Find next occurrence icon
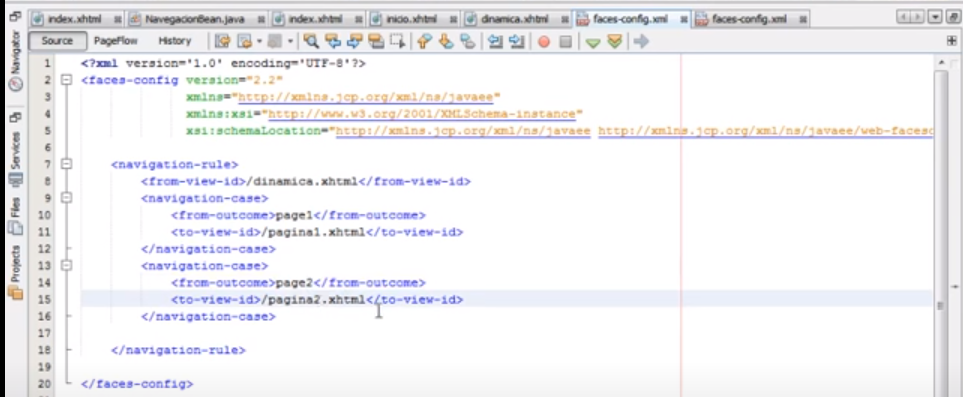963x397 pixels. coord(354,41)
